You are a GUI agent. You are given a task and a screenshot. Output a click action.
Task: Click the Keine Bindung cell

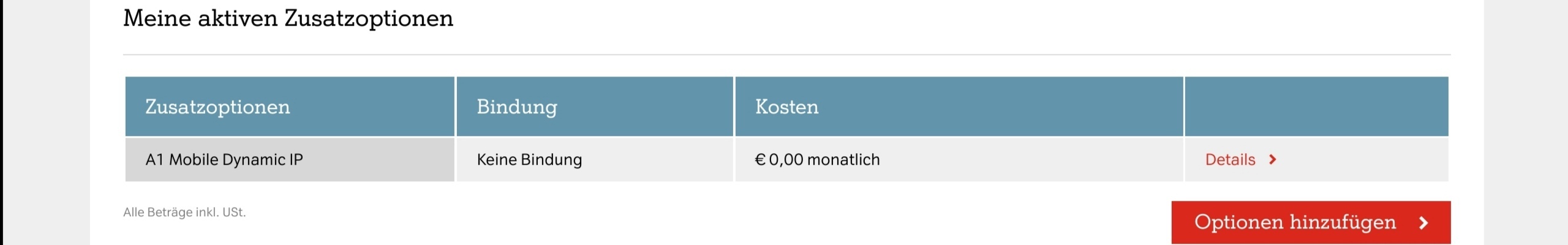click(595, 160)
